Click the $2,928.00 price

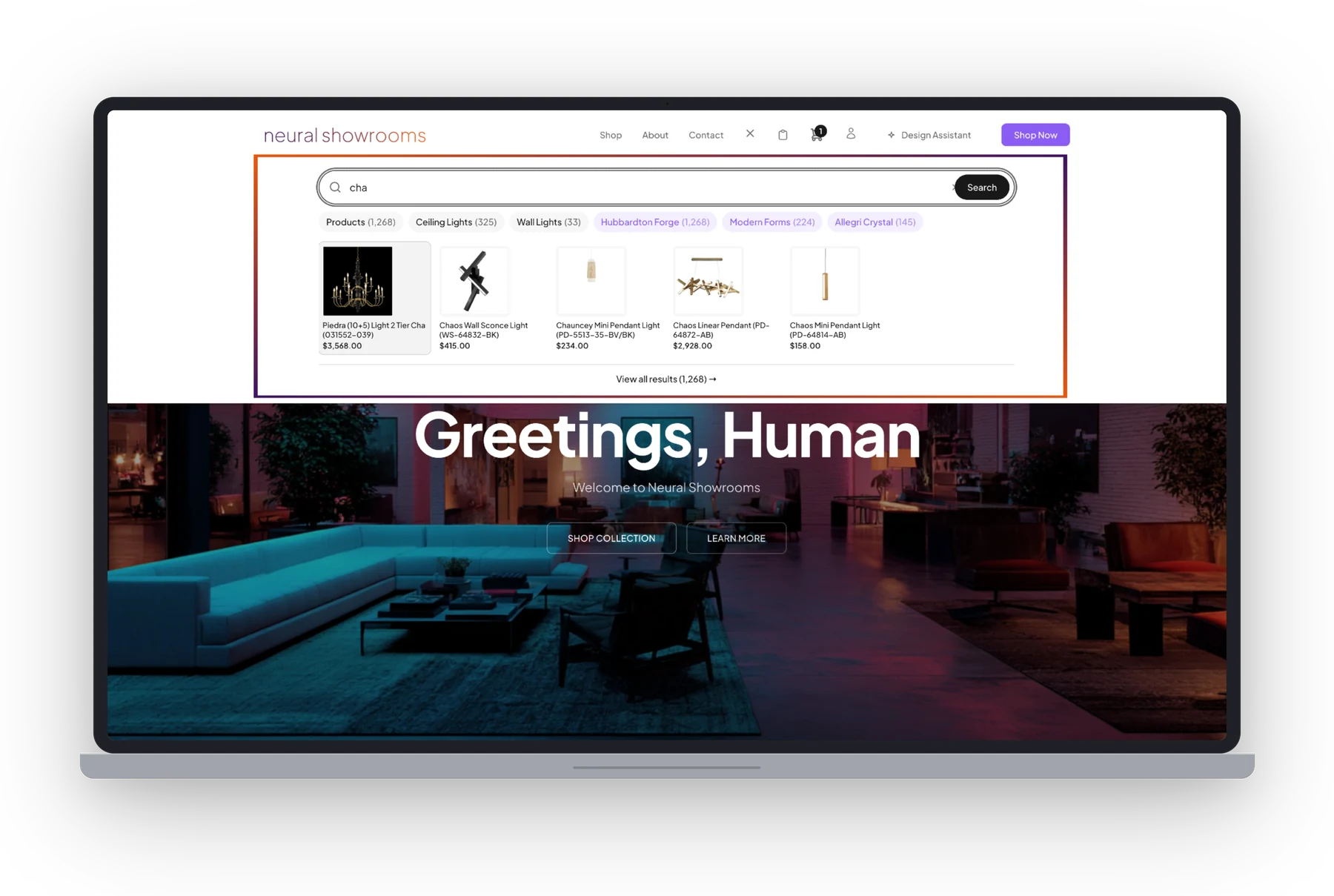tap(692, 346)
